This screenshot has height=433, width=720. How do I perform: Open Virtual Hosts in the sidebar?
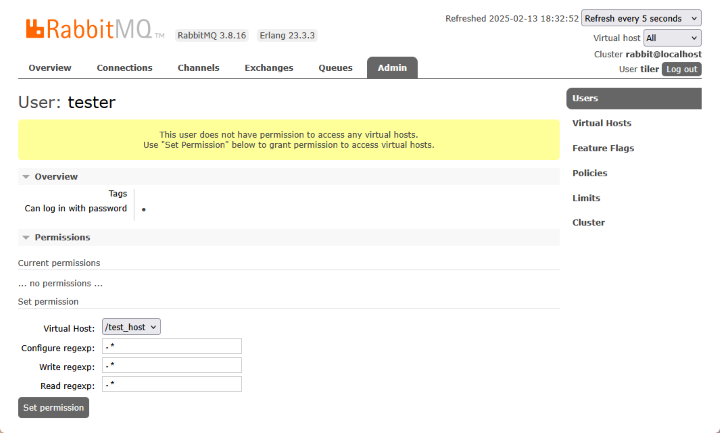[x=602, y=123]
